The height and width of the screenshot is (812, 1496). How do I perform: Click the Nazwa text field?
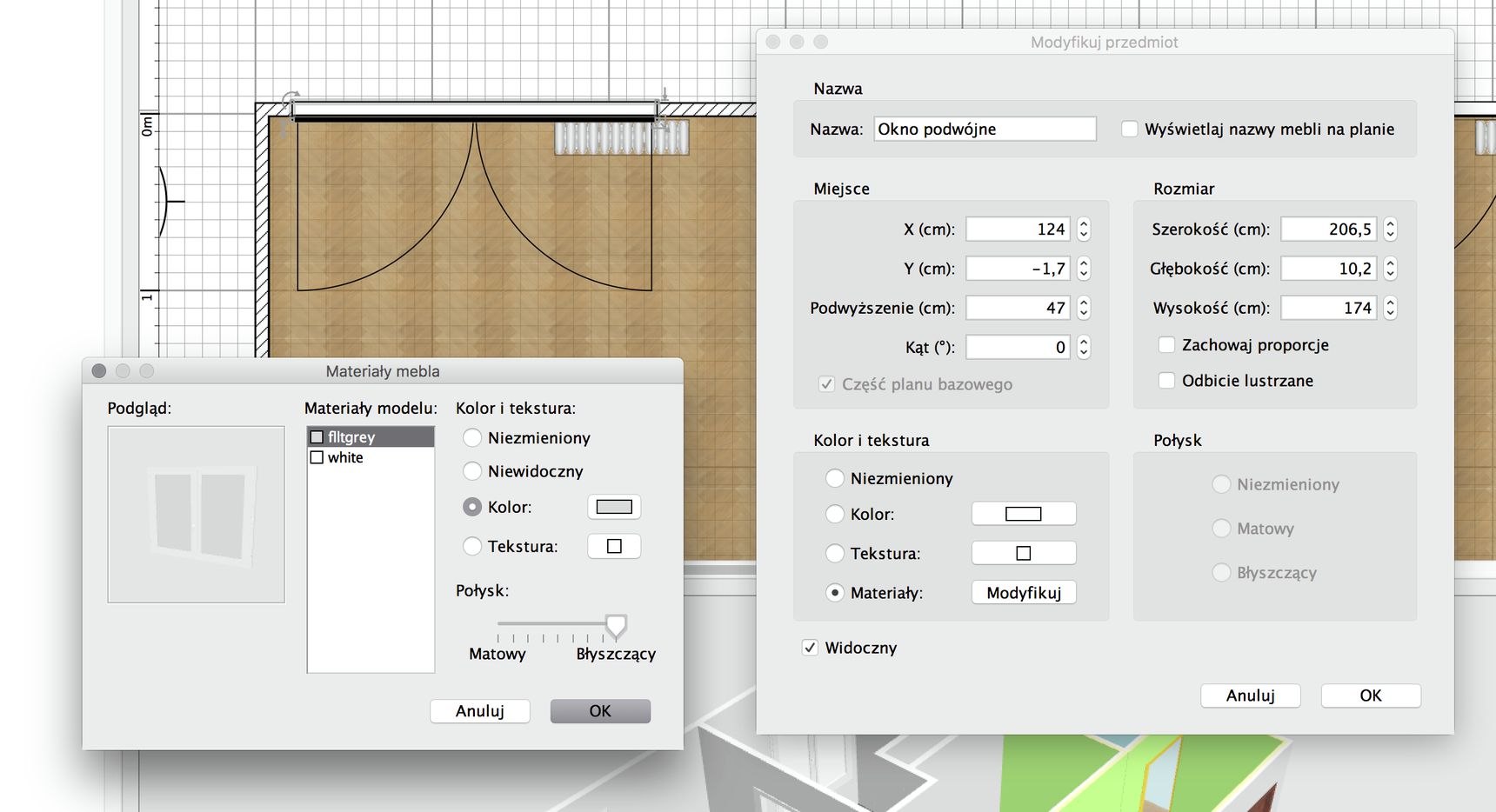(x=985, y=129)
